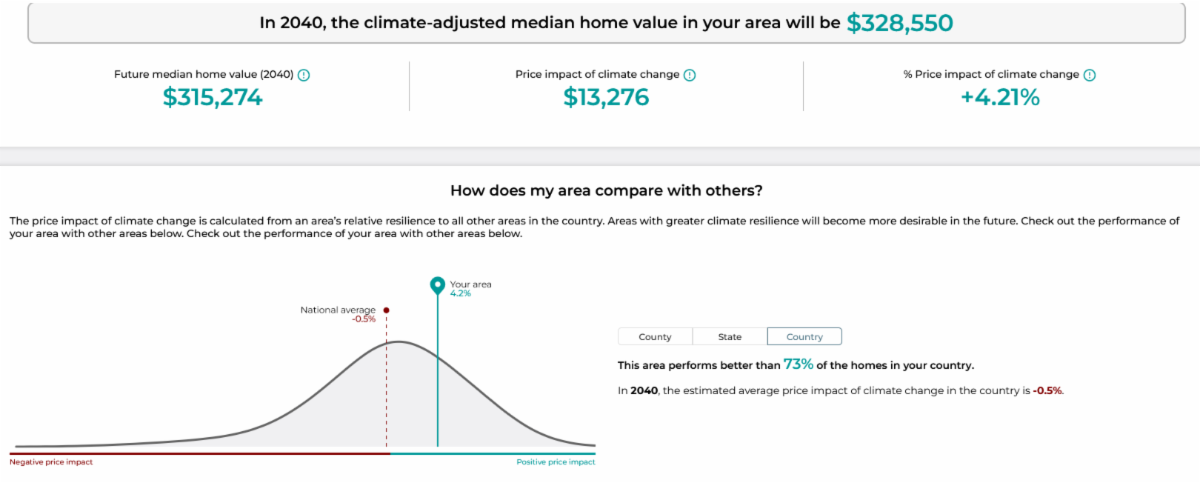The height and width of the screenshot is (483, 1200).
Task: Switch comparison to County
Action: [x=655, y=337]
